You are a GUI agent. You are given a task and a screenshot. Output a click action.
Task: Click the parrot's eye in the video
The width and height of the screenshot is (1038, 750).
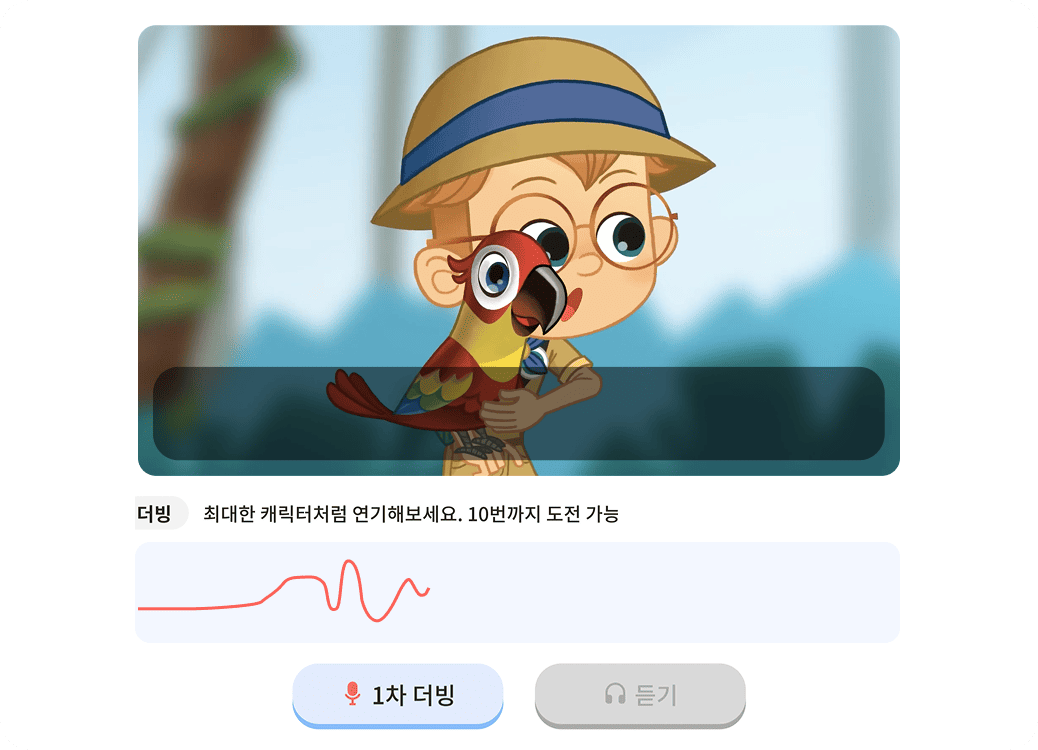[494, 277]
